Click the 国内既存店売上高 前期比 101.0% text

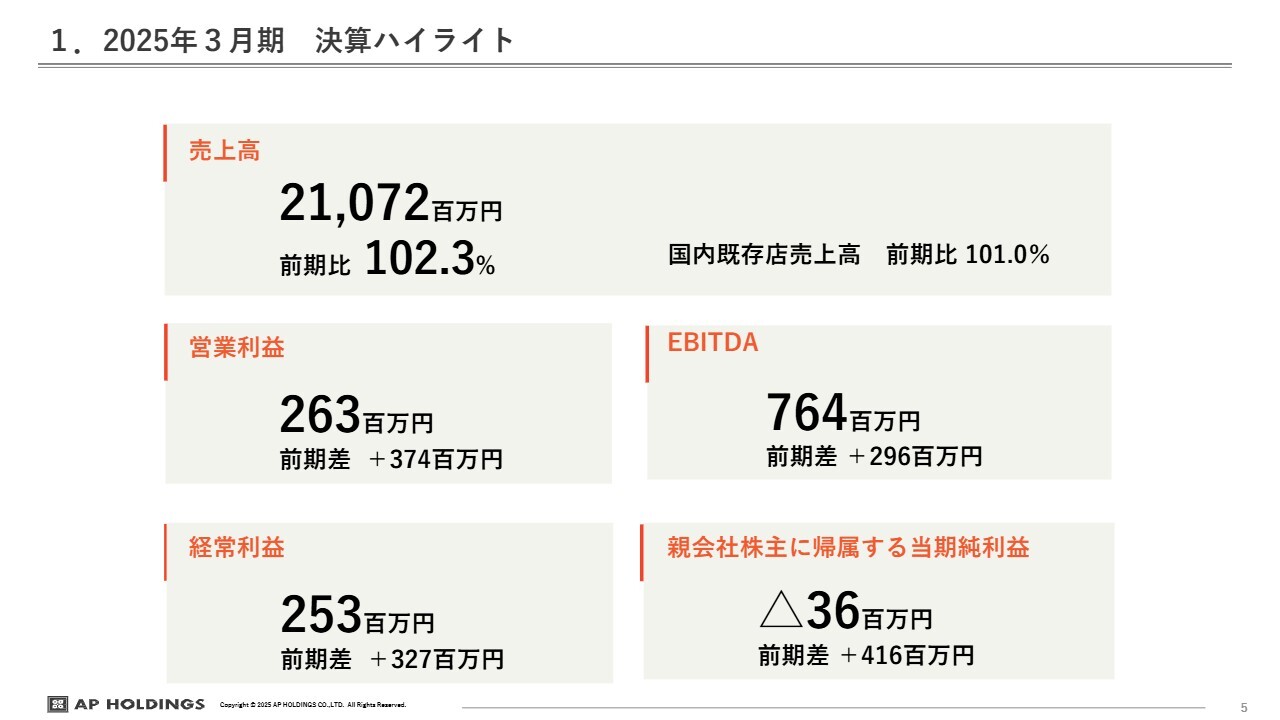[x=859, y=255]
